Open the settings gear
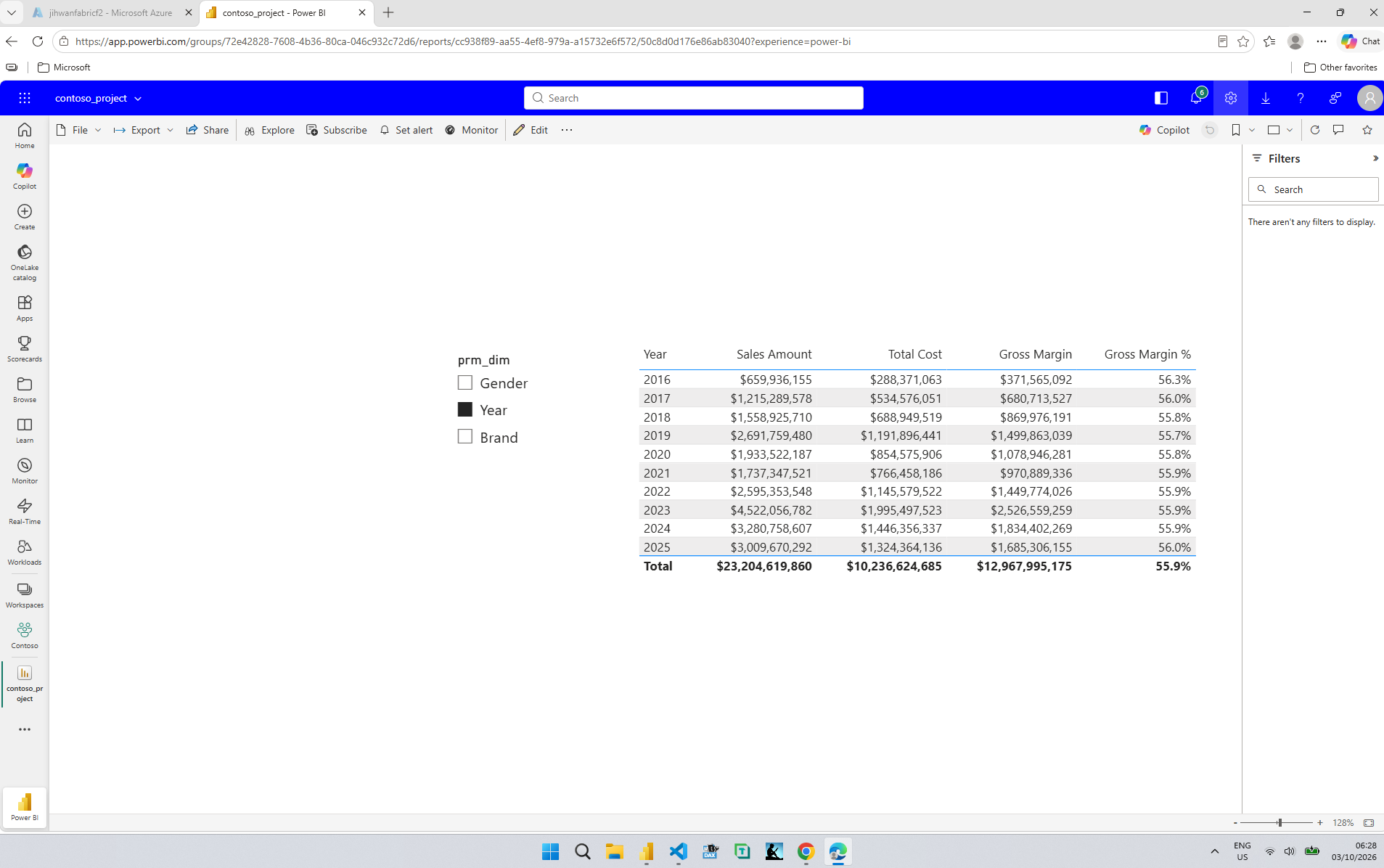 pos(1230,98)
